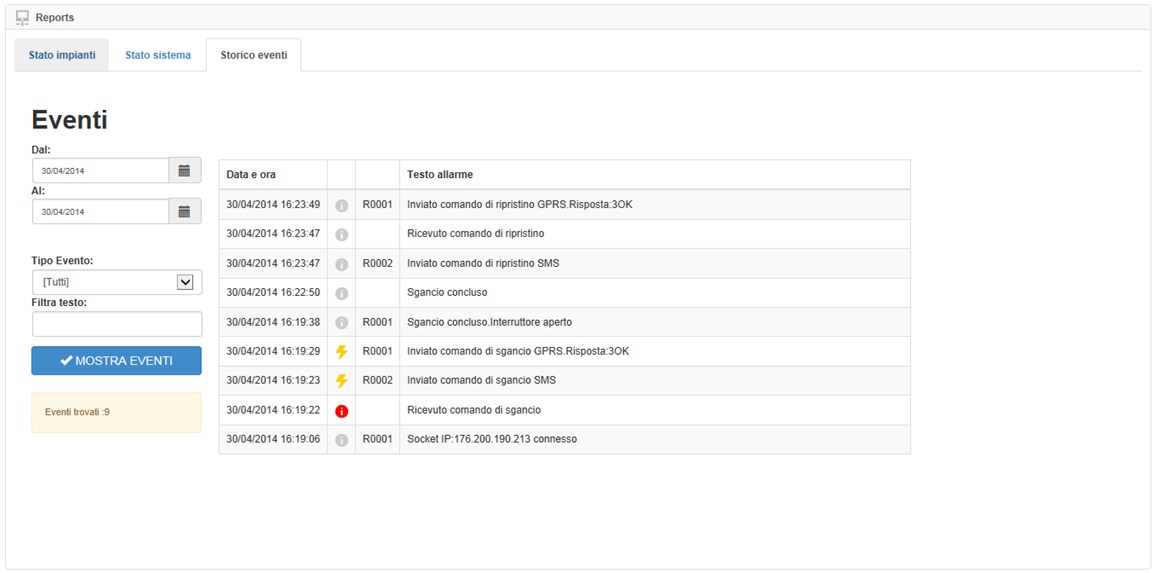Select the Storico eventi tab
Viewport: 1156px width, 573px height.
click(x=254, y=55)
